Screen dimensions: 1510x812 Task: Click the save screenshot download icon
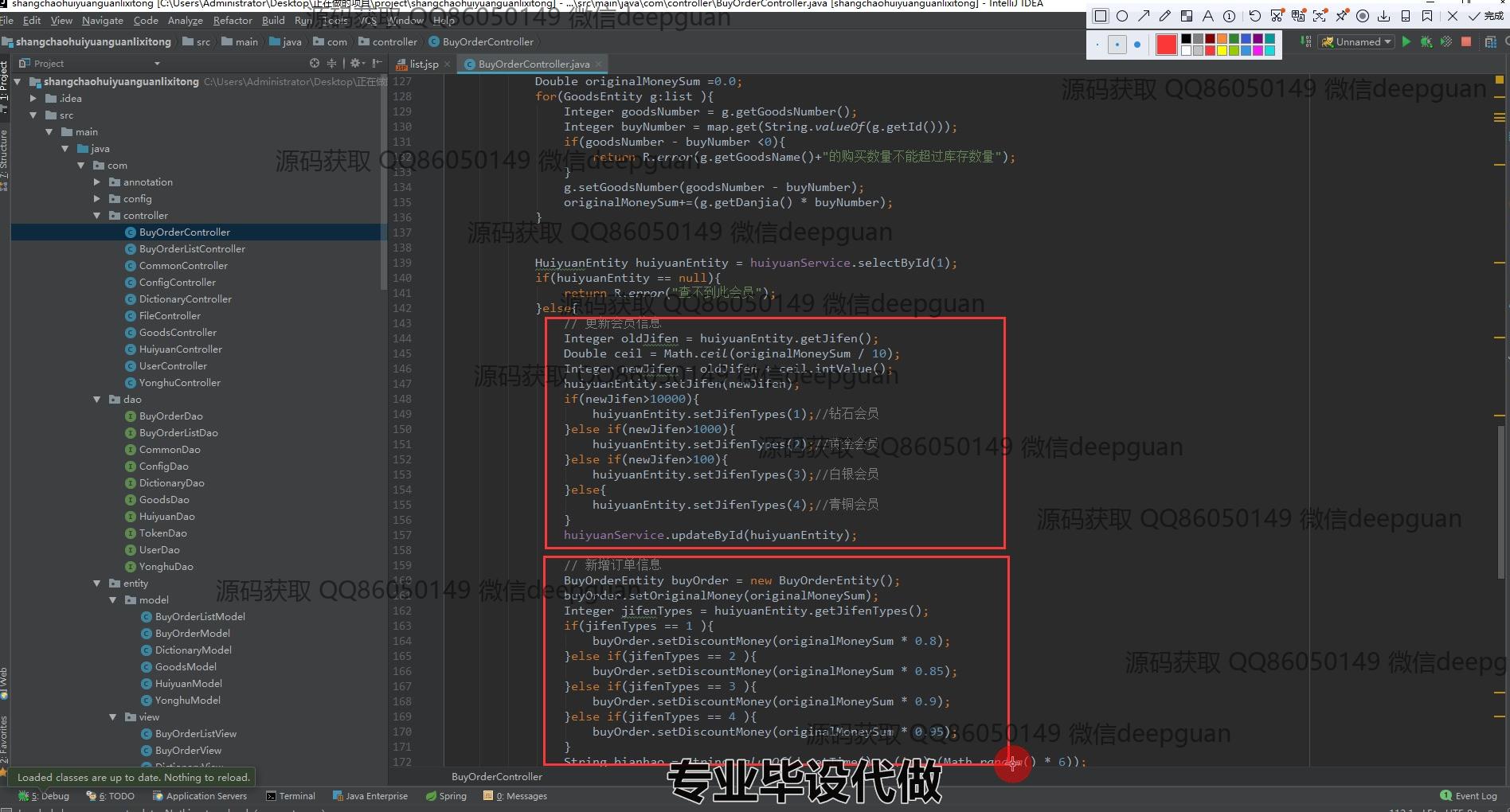coord(1384,16)
